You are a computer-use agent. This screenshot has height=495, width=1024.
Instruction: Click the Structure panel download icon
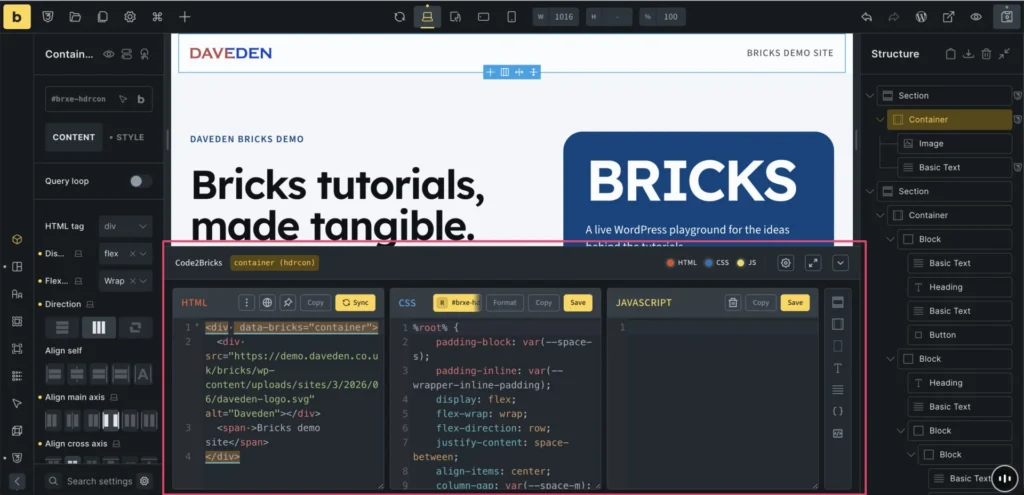coord(968,54)
